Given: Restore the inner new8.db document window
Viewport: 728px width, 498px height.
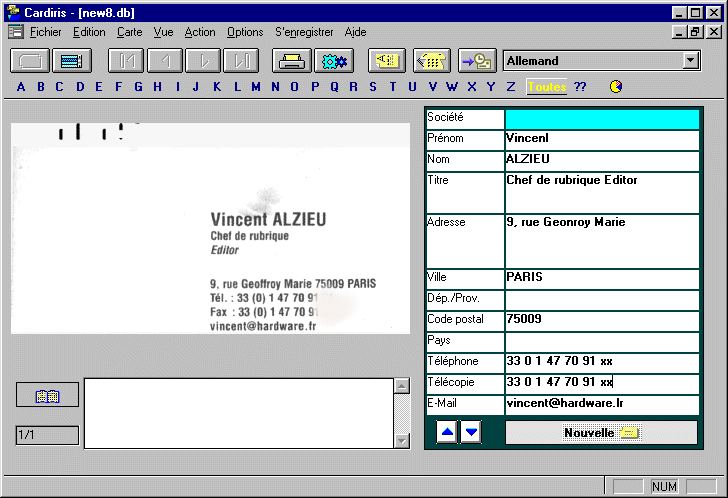Looking at the screenshot, I should tap(695, 32).
